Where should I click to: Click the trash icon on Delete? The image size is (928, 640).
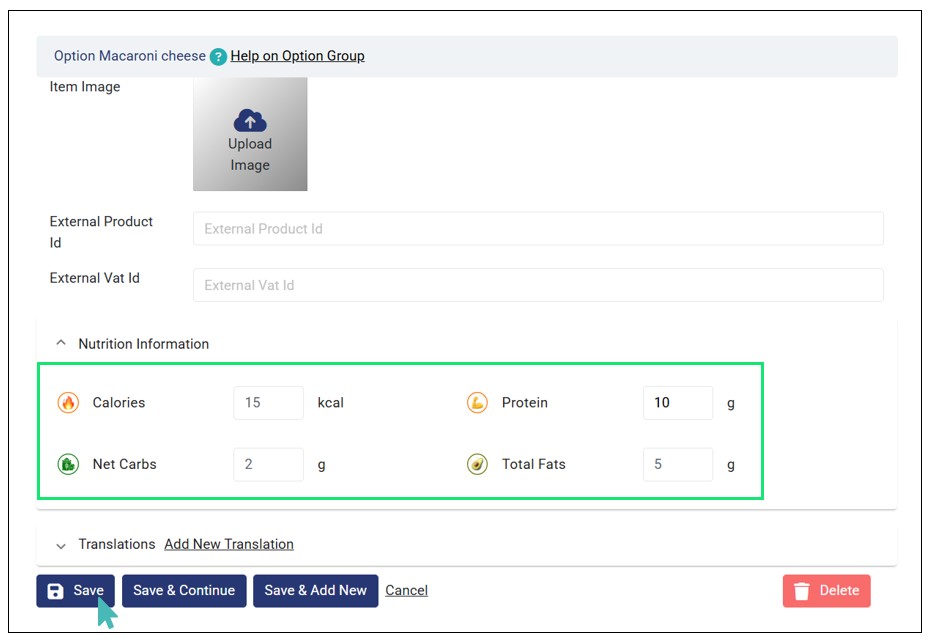801,591
